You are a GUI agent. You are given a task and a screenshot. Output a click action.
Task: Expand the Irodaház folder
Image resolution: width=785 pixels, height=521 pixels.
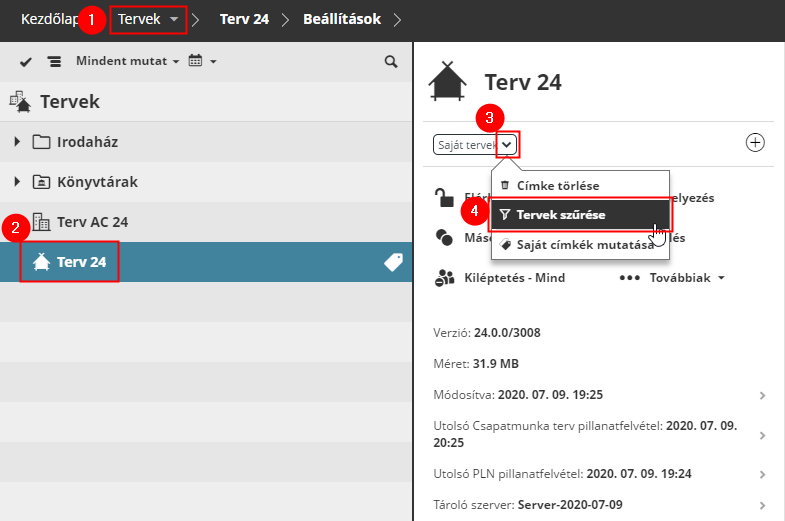point(17,142)
